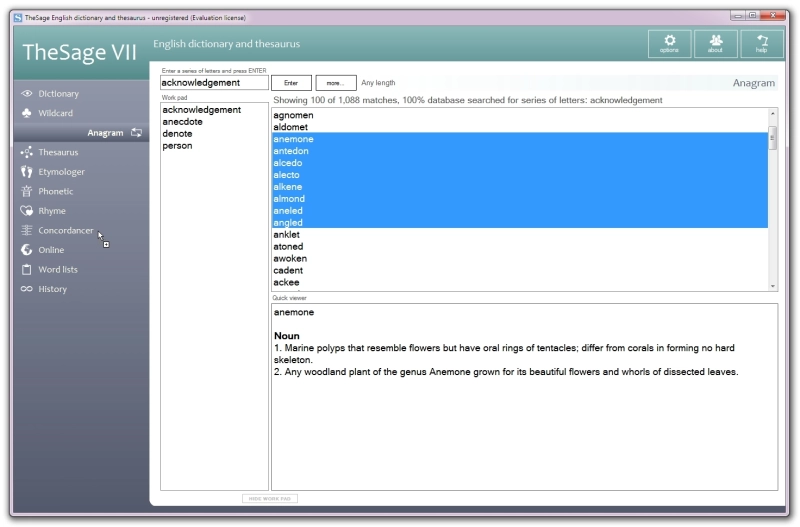
Task: Open the Phonetic search
Action: pyautogui.click(x=56, y=191)
